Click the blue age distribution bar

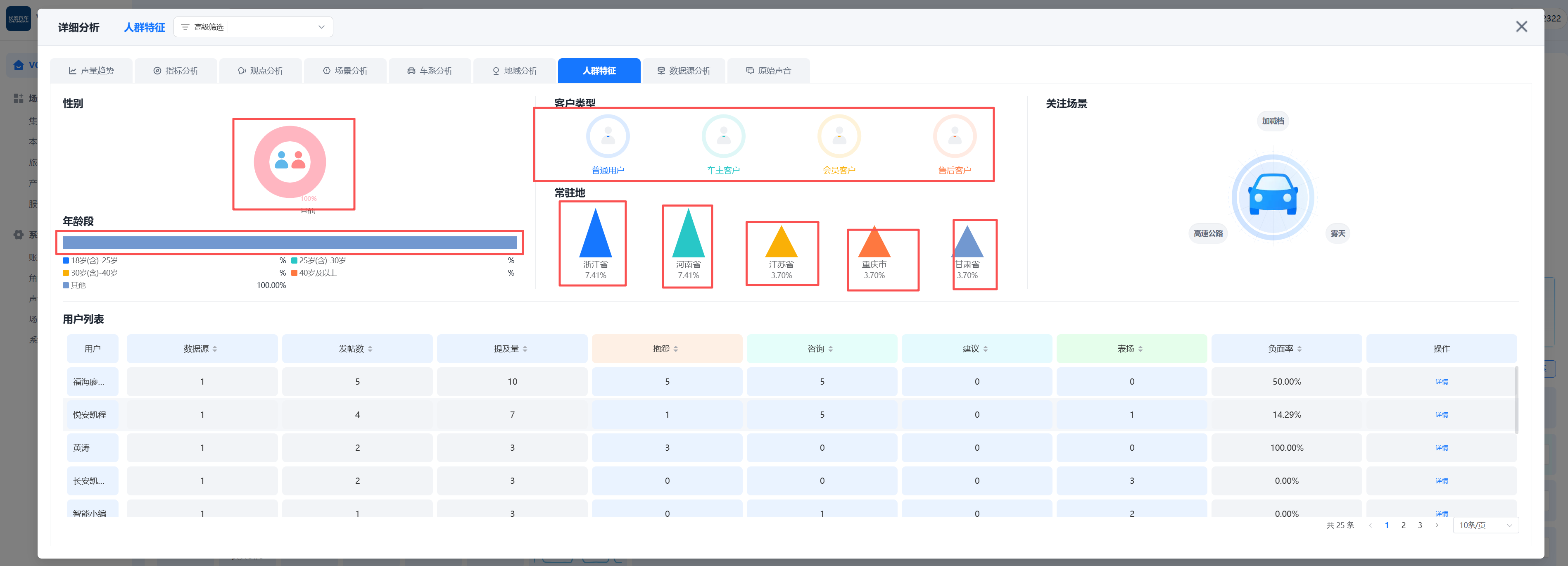290,242
